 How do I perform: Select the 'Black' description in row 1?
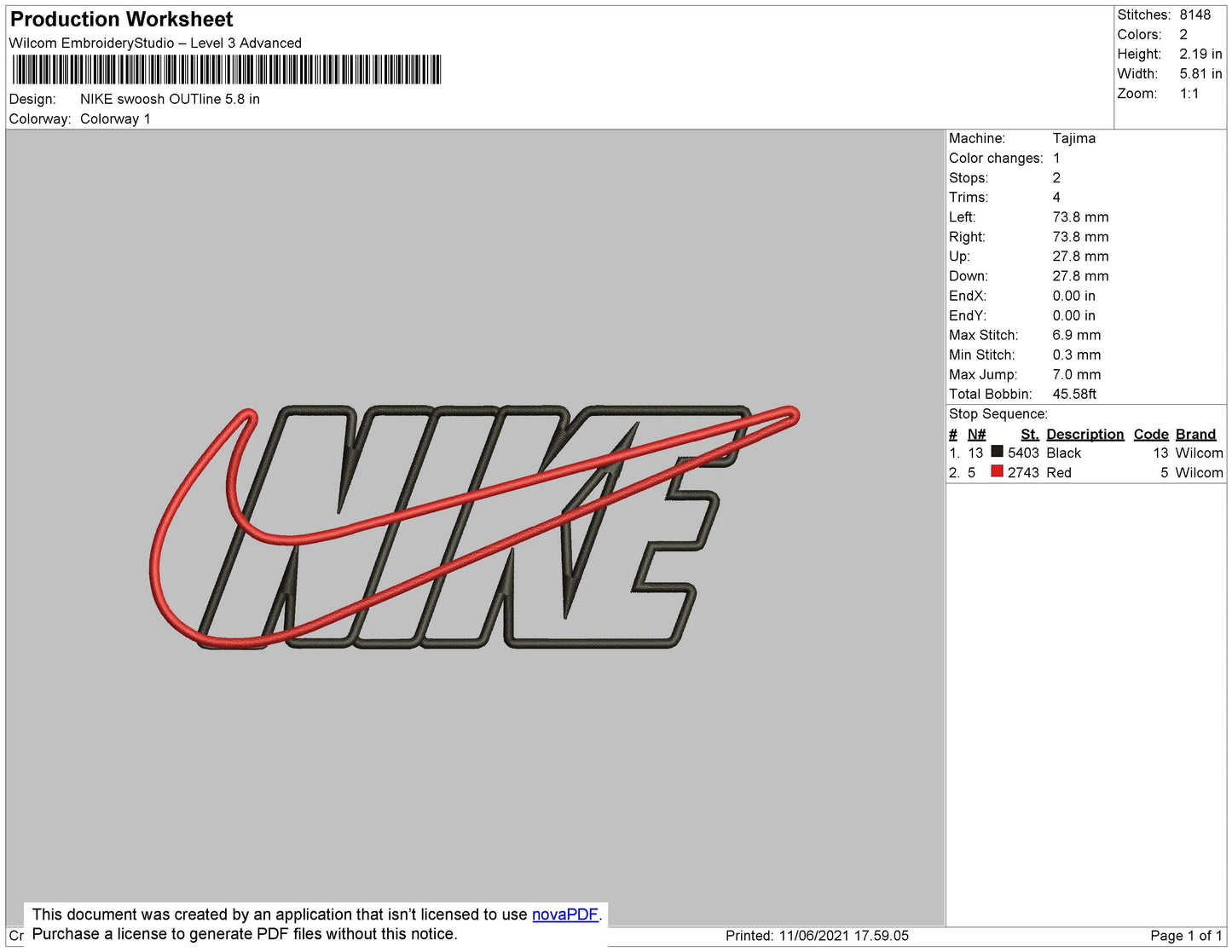tap(1063, 453)
